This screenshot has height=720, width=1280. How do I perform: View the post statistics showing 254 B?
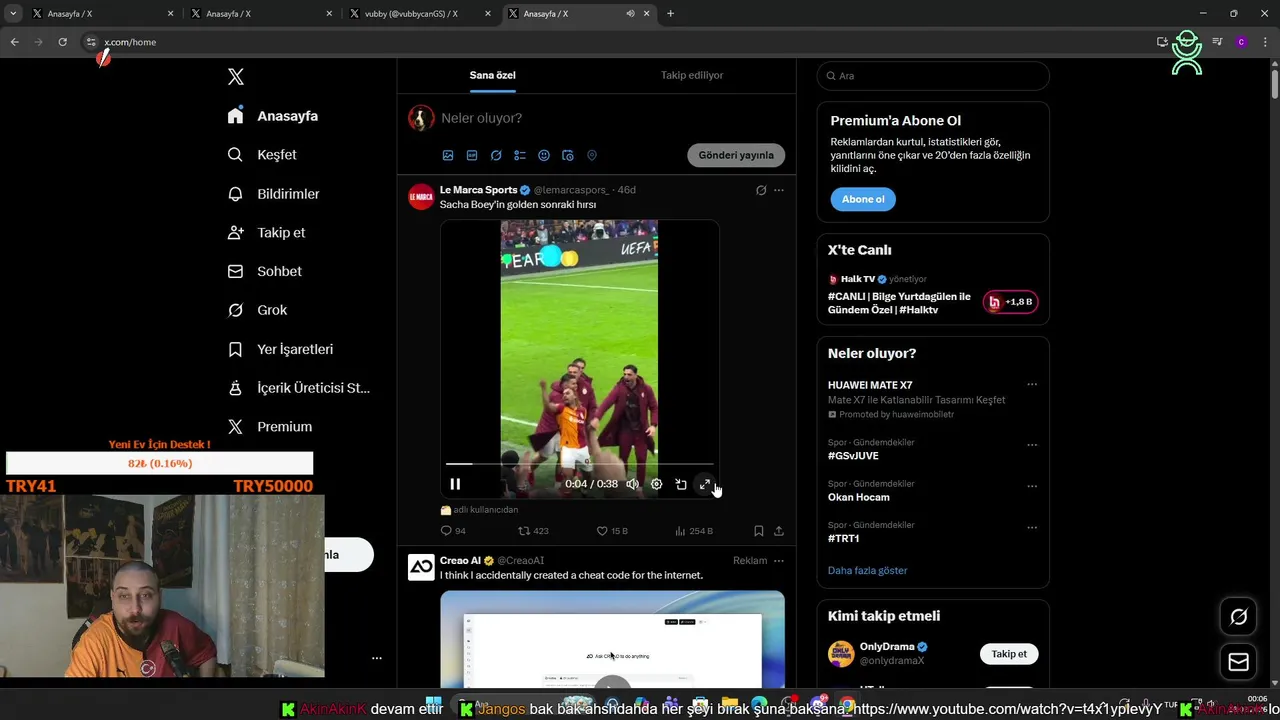(694, 531)
